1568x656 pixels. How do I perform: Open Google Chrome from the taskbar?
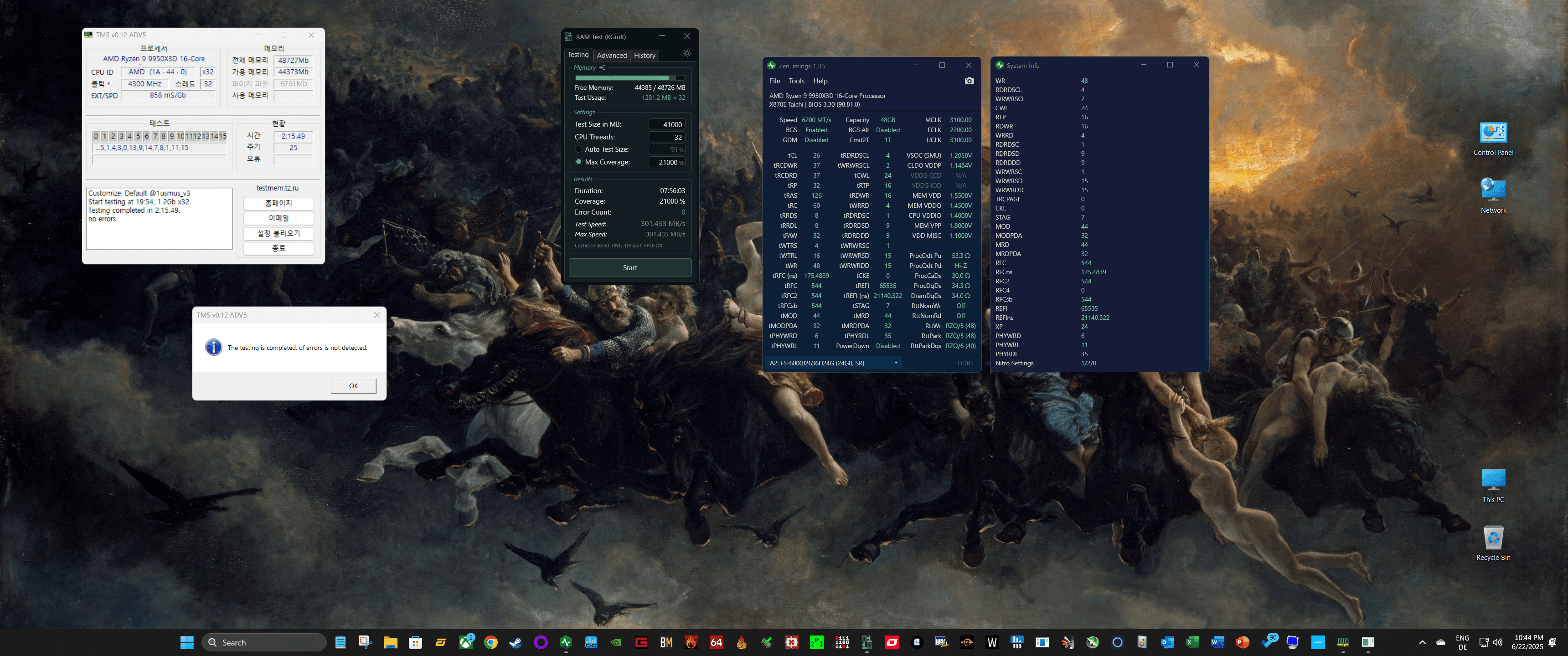click(x=490, y=643)
